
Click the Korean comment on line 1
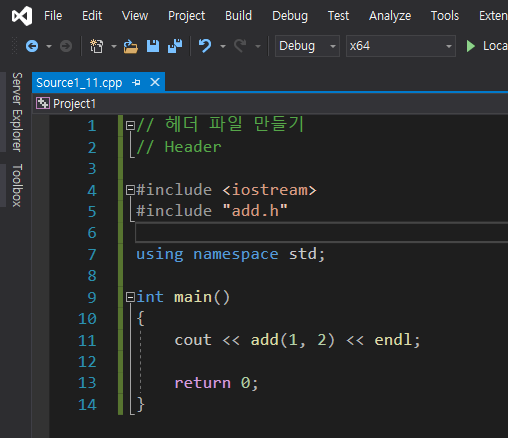(x=220, y=124)
